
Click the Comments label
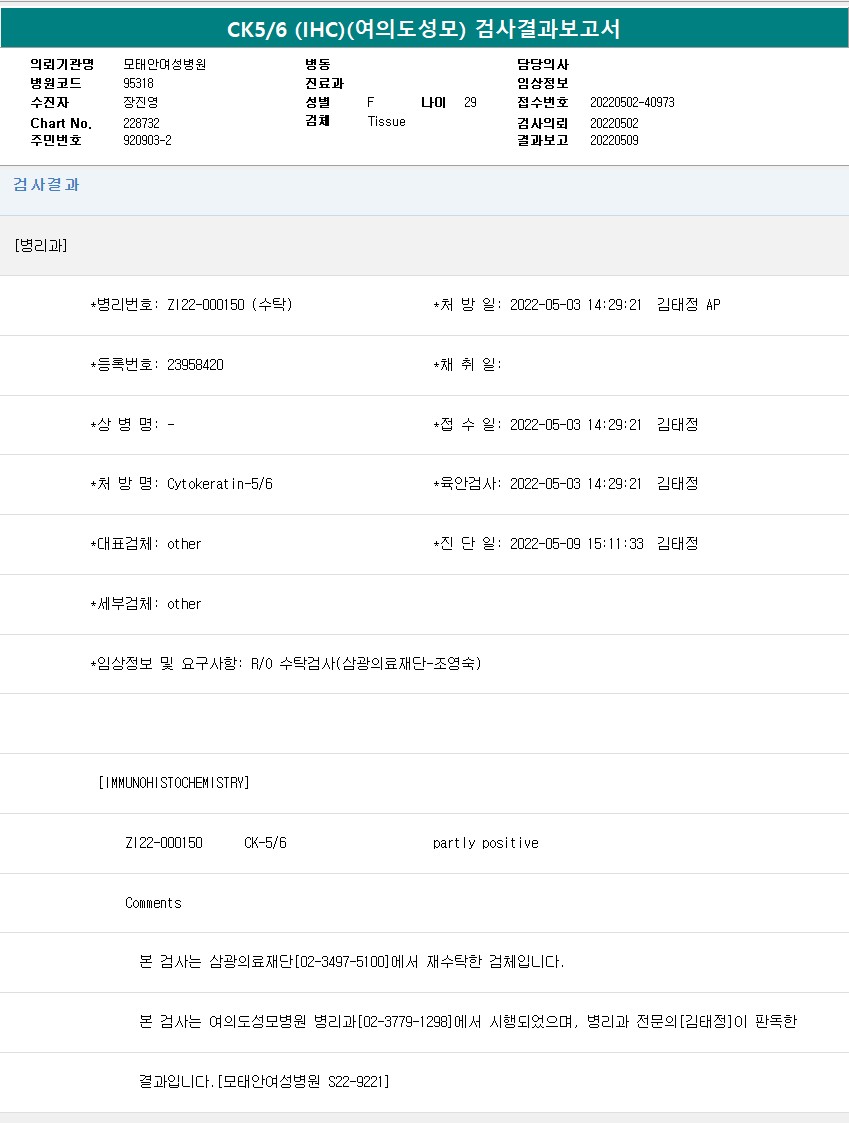pyautogui.click(x=153, y=903)
